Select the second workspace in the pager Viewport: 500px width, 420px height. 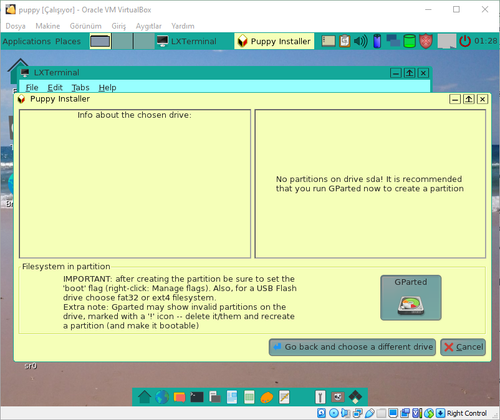pos(122,41)
